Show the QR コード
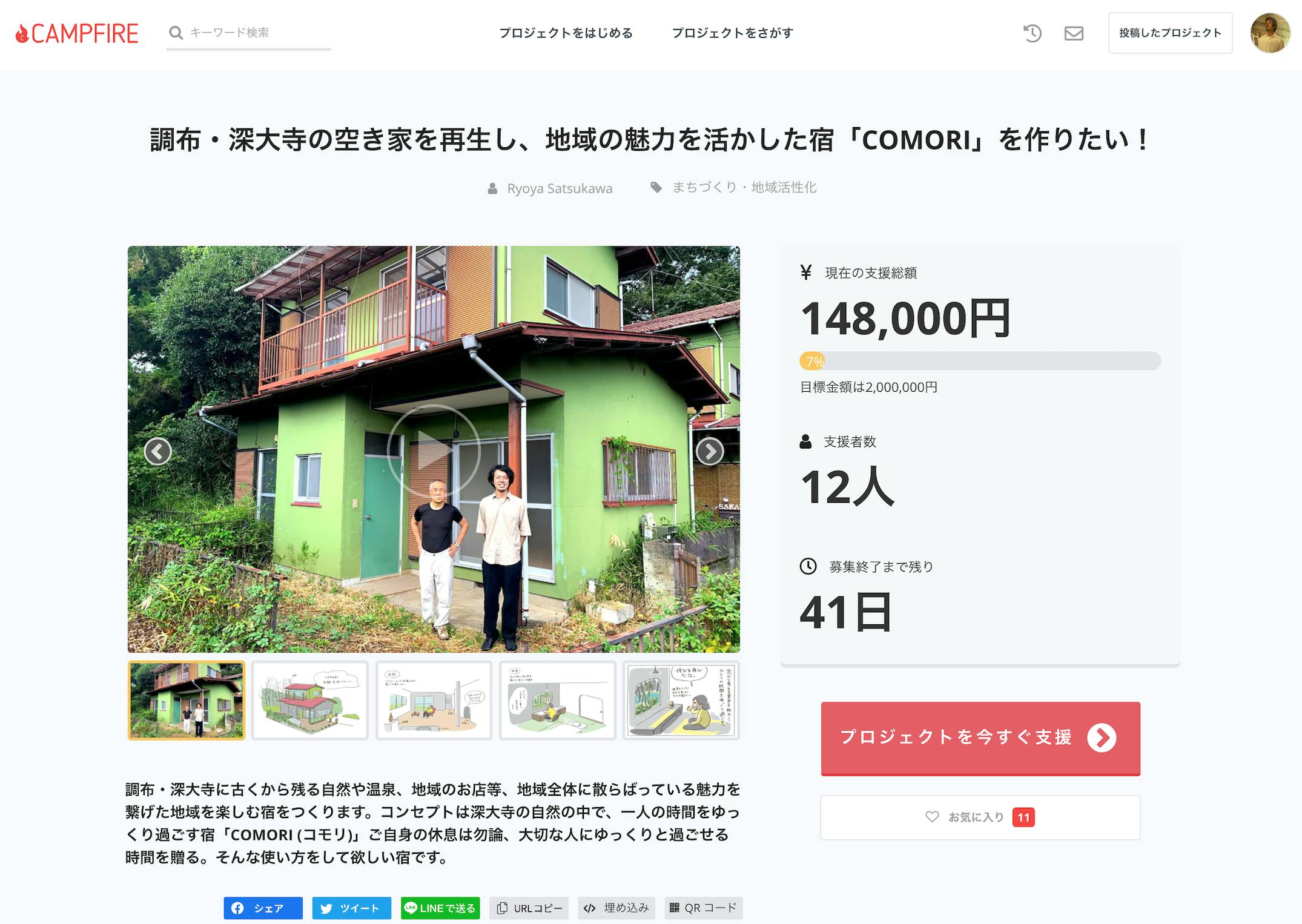 pos(703,908)
